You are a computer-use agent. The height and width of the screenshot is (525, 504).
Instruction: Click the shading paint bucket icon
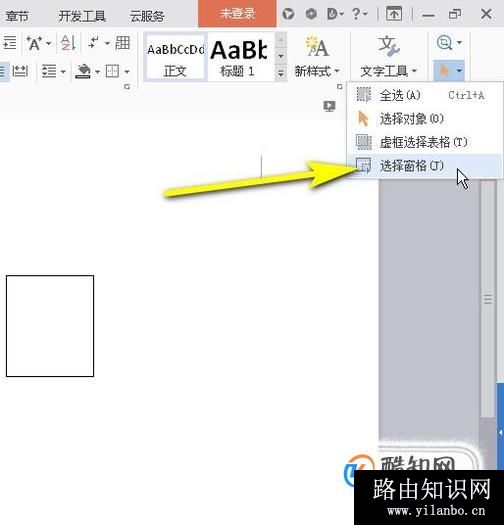[83, 71]
